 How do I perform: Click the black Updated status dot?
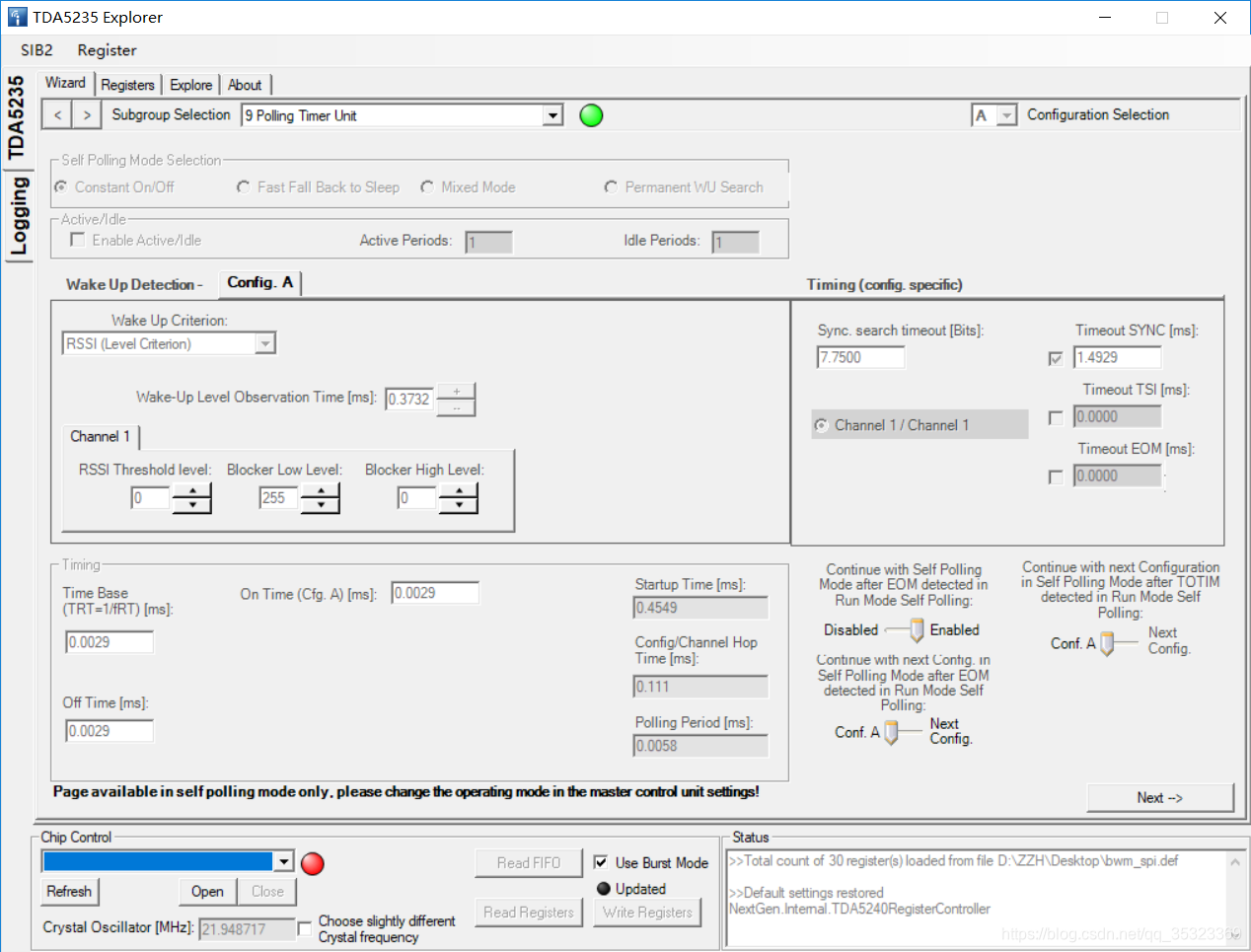pos(604,889)
